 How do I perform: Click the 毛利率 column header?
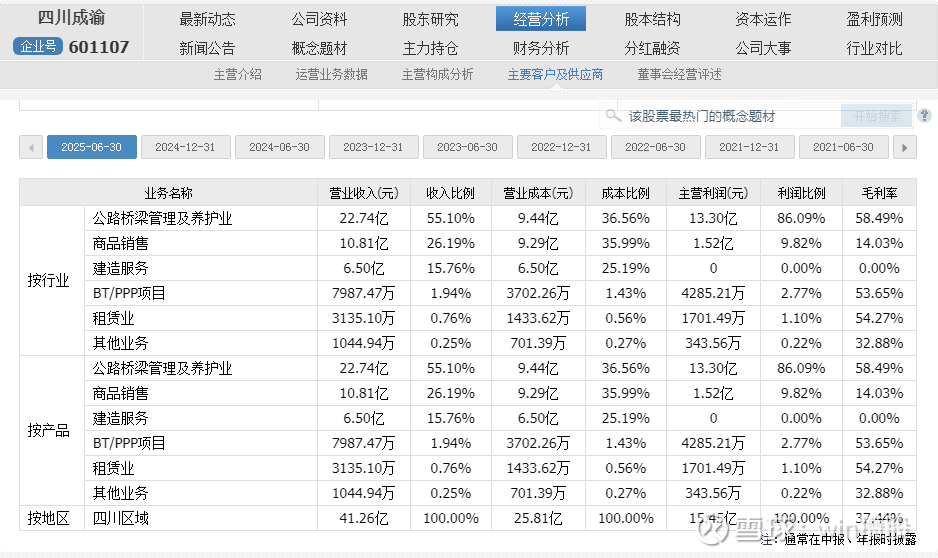[x=879, y=193]
